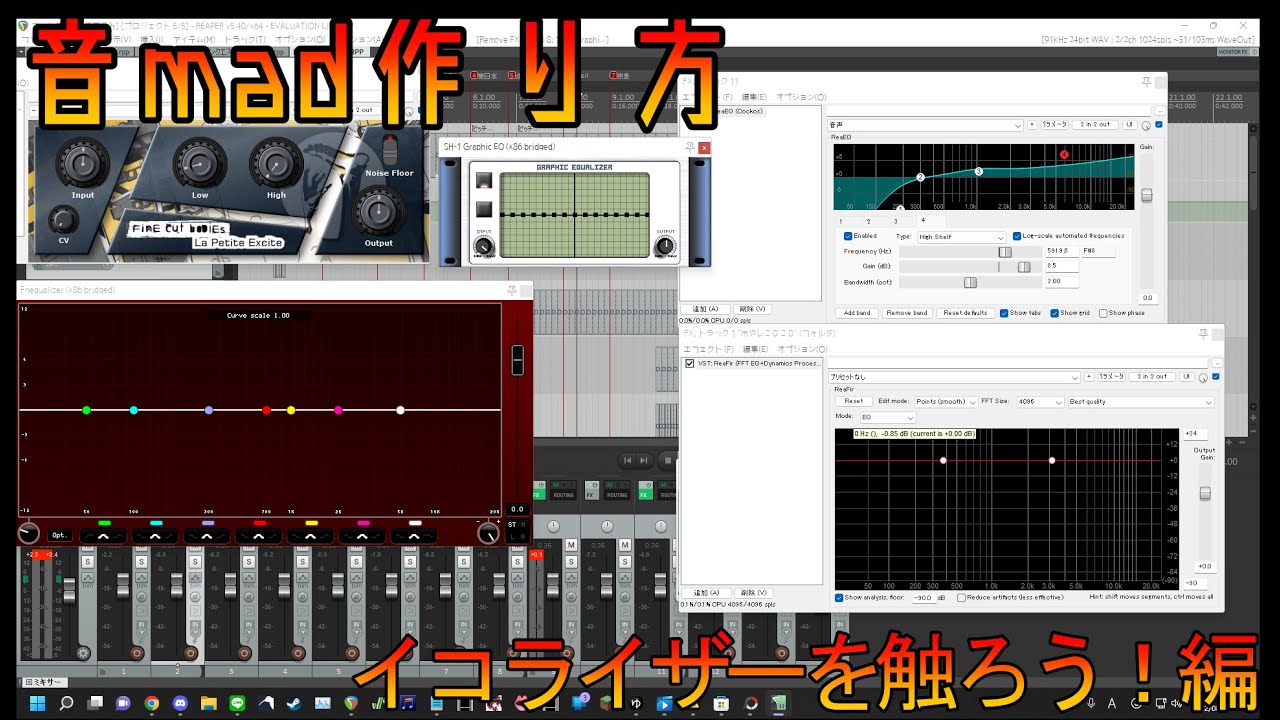Screen dimensions: 1280x720
Task: Toggle Show analysis floor checkbox in ReaFir
Action: (x=839, y=597)
